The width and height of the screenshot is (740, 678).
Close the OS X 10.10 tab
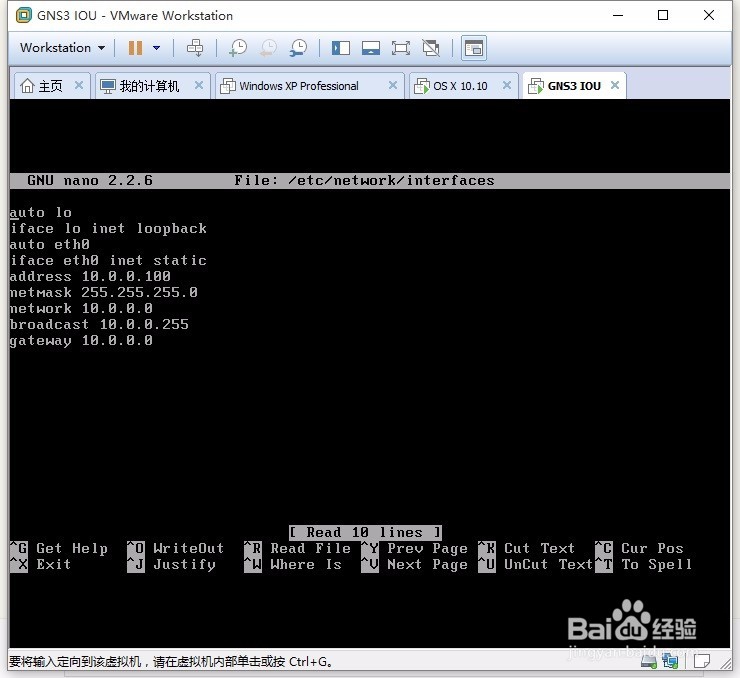point(507,85)
